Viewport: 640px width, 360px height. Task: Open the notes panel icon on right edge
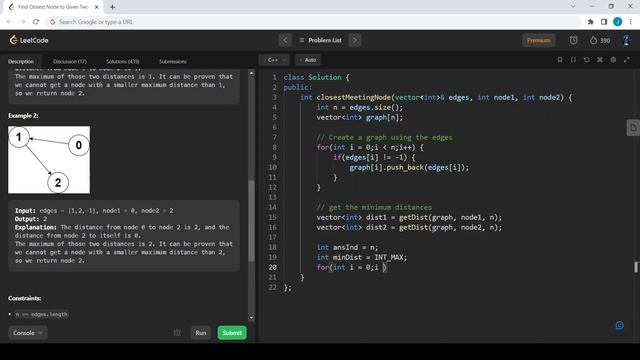pos(633,128)
